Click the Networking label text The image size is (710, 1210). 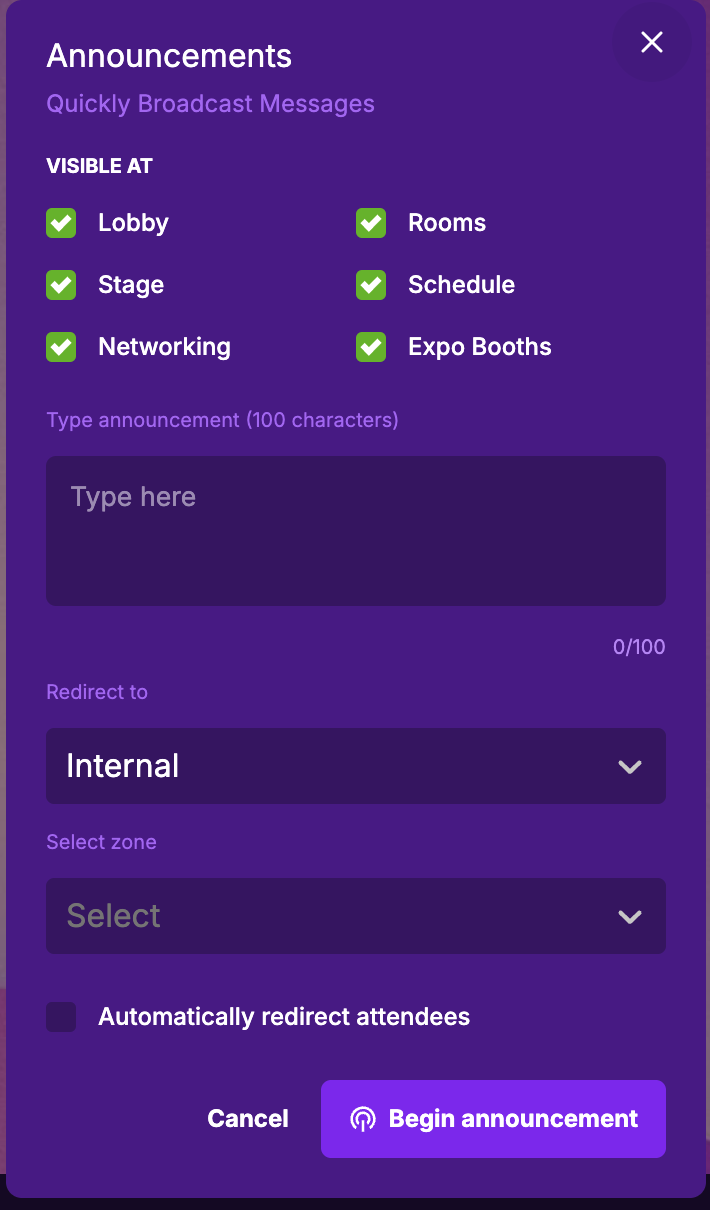164,347
